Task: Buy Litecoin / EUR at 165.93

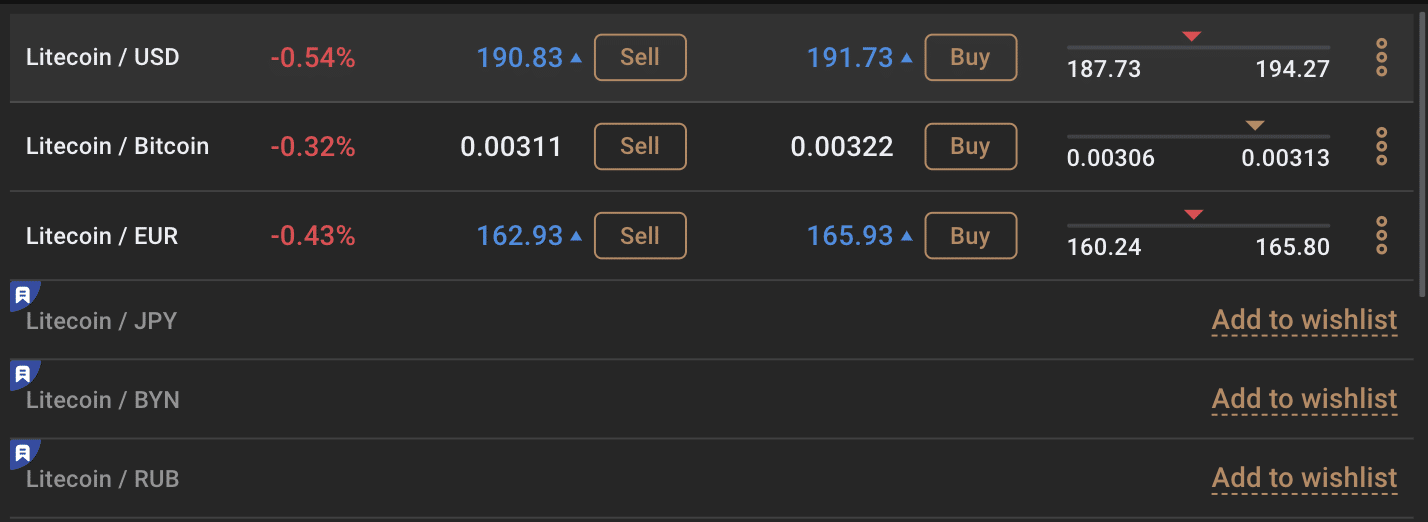Action: (970, 236)
